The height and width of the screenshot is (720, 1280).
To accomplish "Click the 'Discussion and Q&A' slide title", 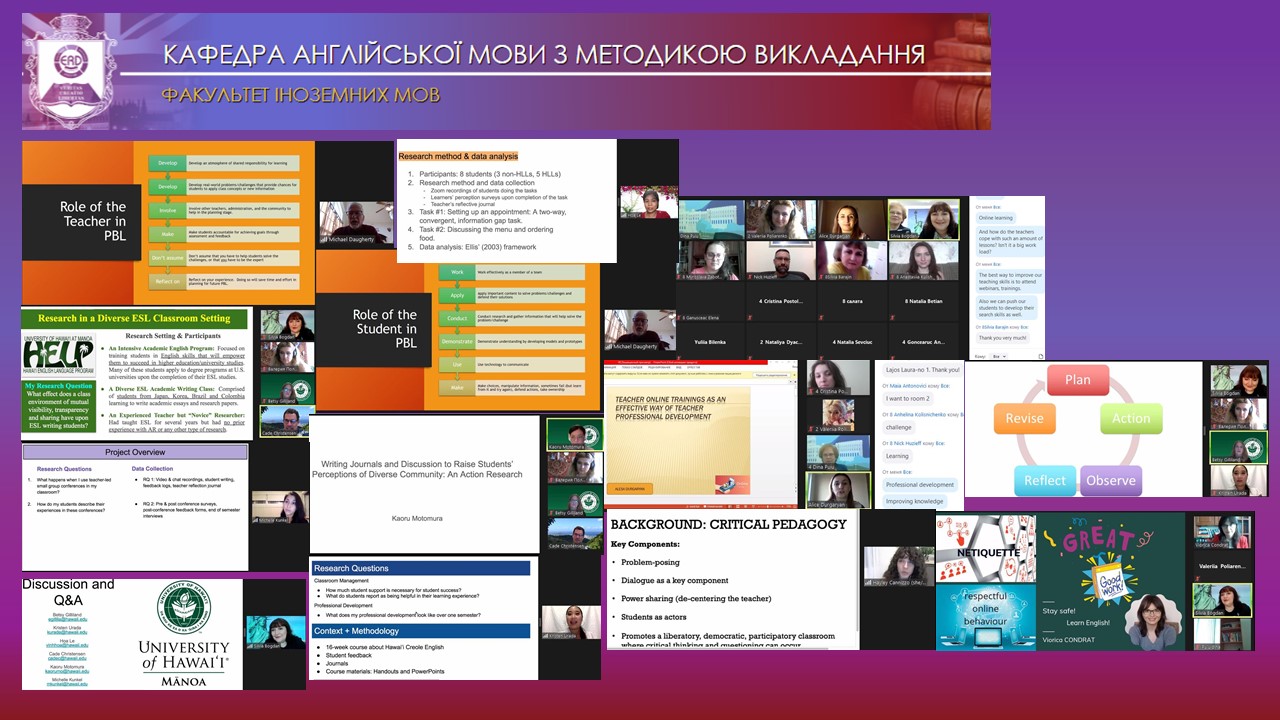I will pyautogui.click(x=68, y=591).
